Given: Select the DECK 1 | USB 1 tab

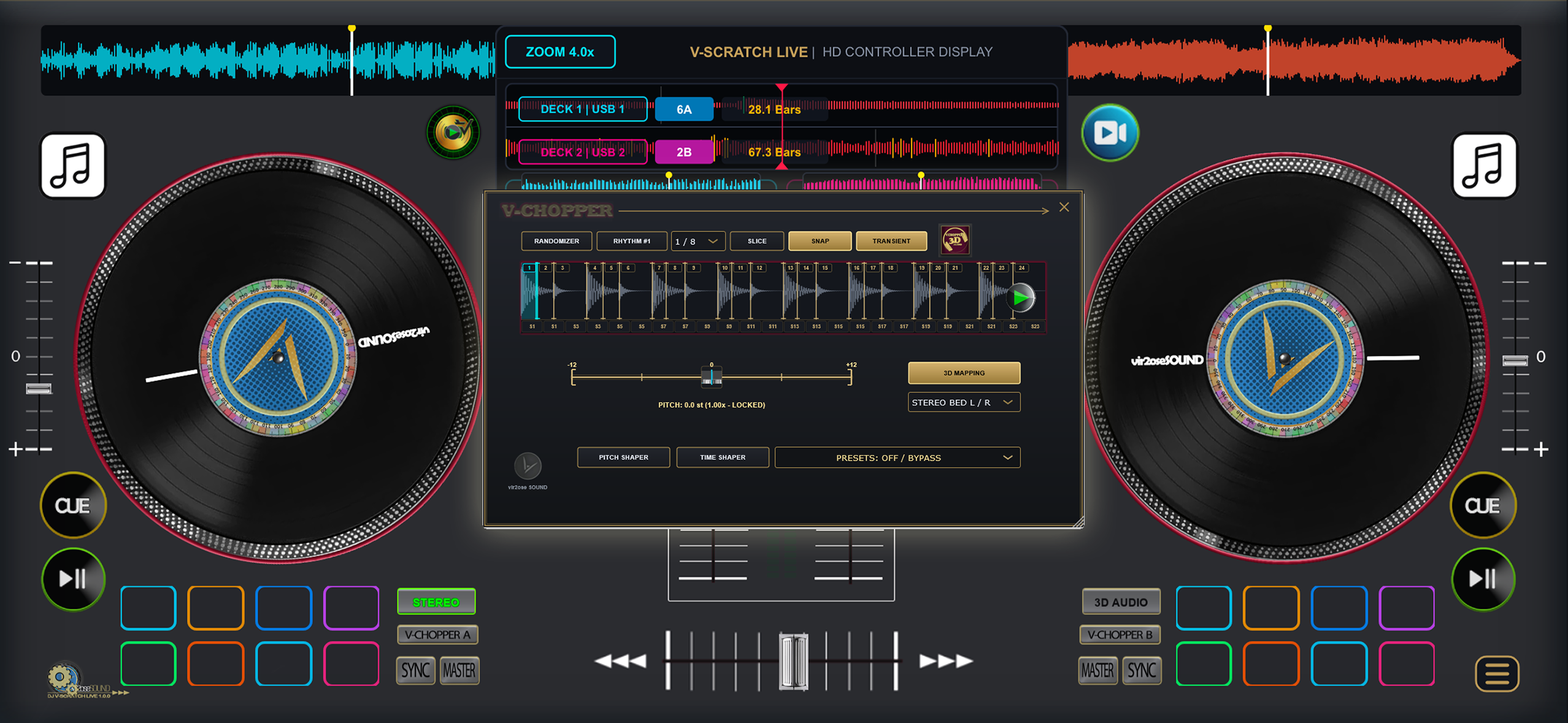Looking at the screenshot, I should 583,109.
